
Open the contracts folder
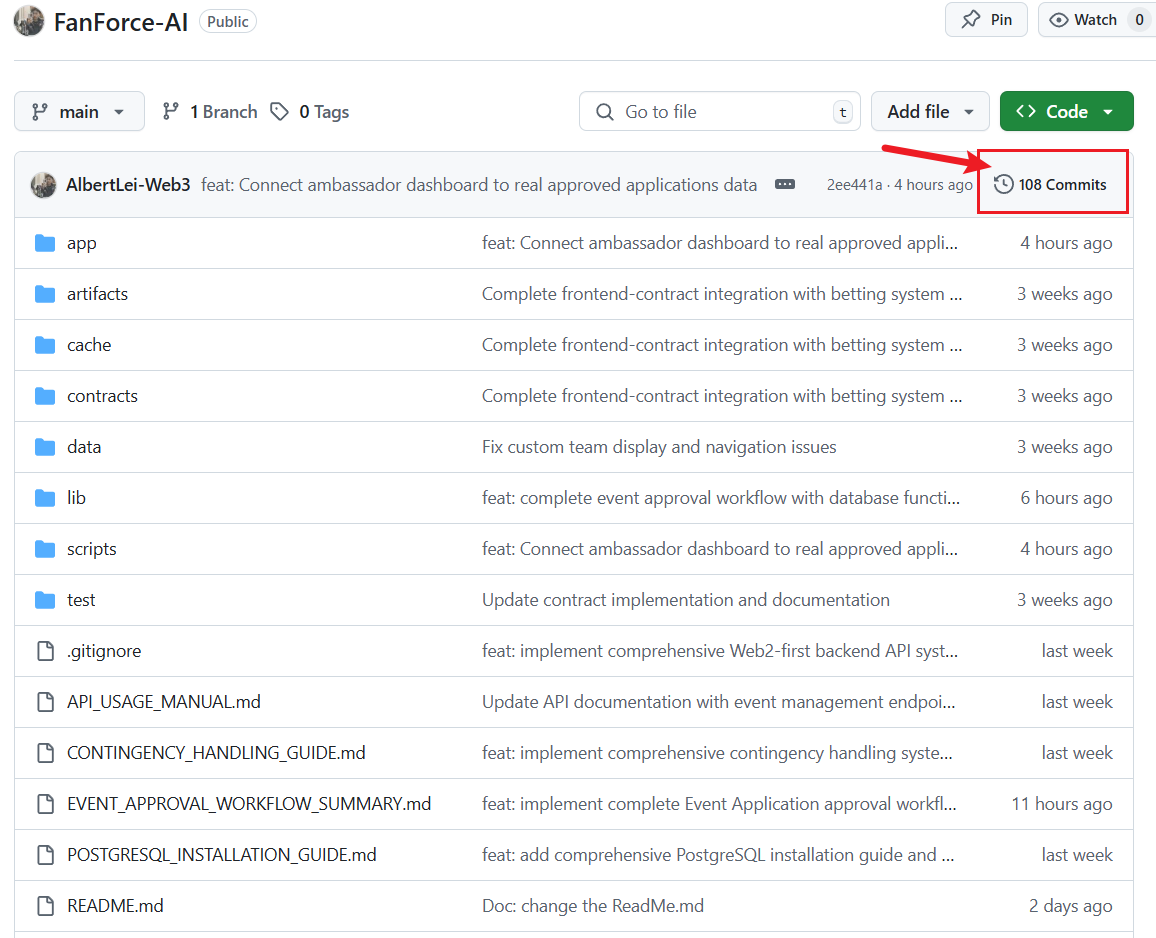pos(102,396)
